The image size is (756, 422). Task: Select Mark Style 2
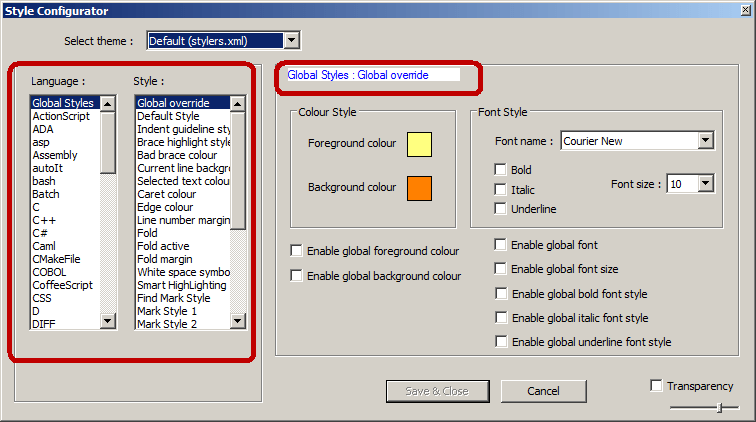point(183,324)
